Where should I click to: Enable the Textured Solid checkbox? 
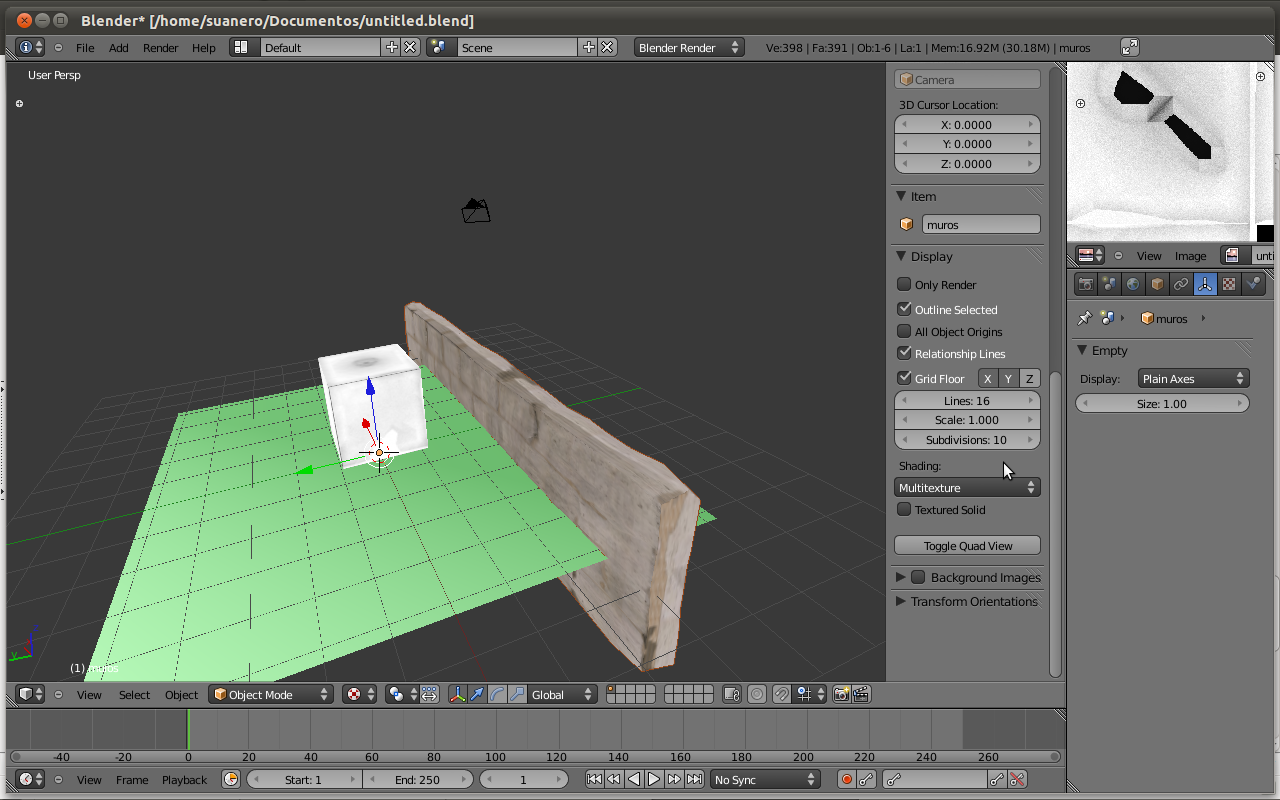pos(904,509)
